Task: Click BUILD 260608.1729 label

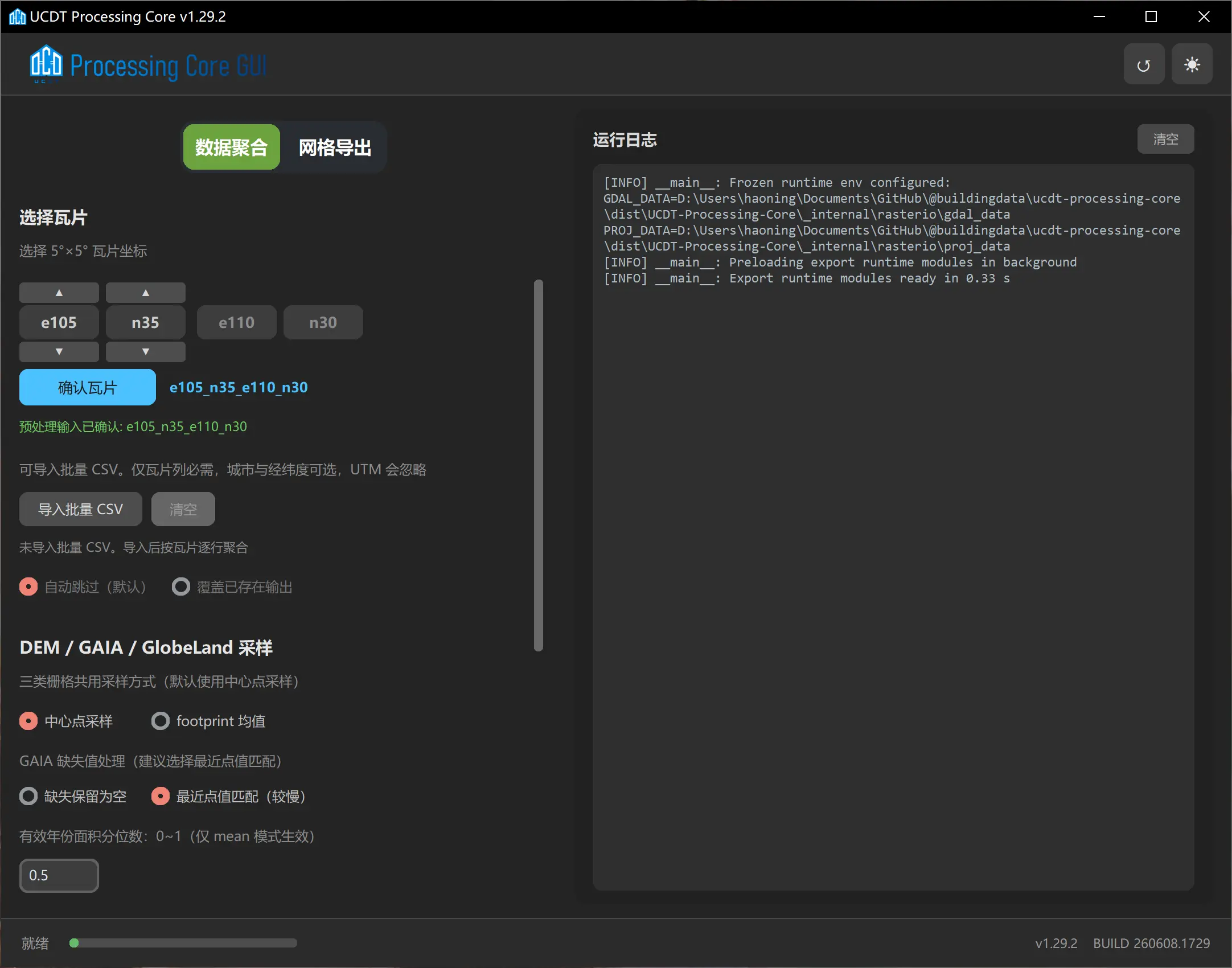Action: coord(1151,943)
